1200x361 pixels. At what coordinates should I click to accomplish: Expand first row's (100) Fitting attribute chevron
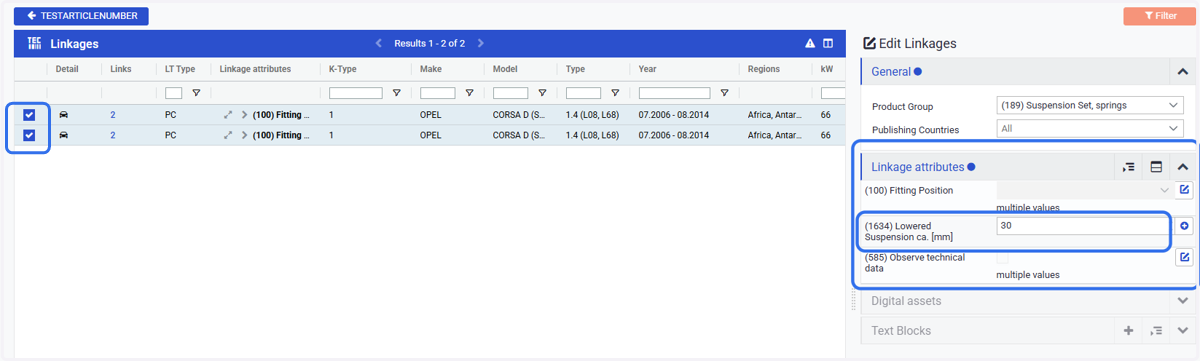click(244, 115)
